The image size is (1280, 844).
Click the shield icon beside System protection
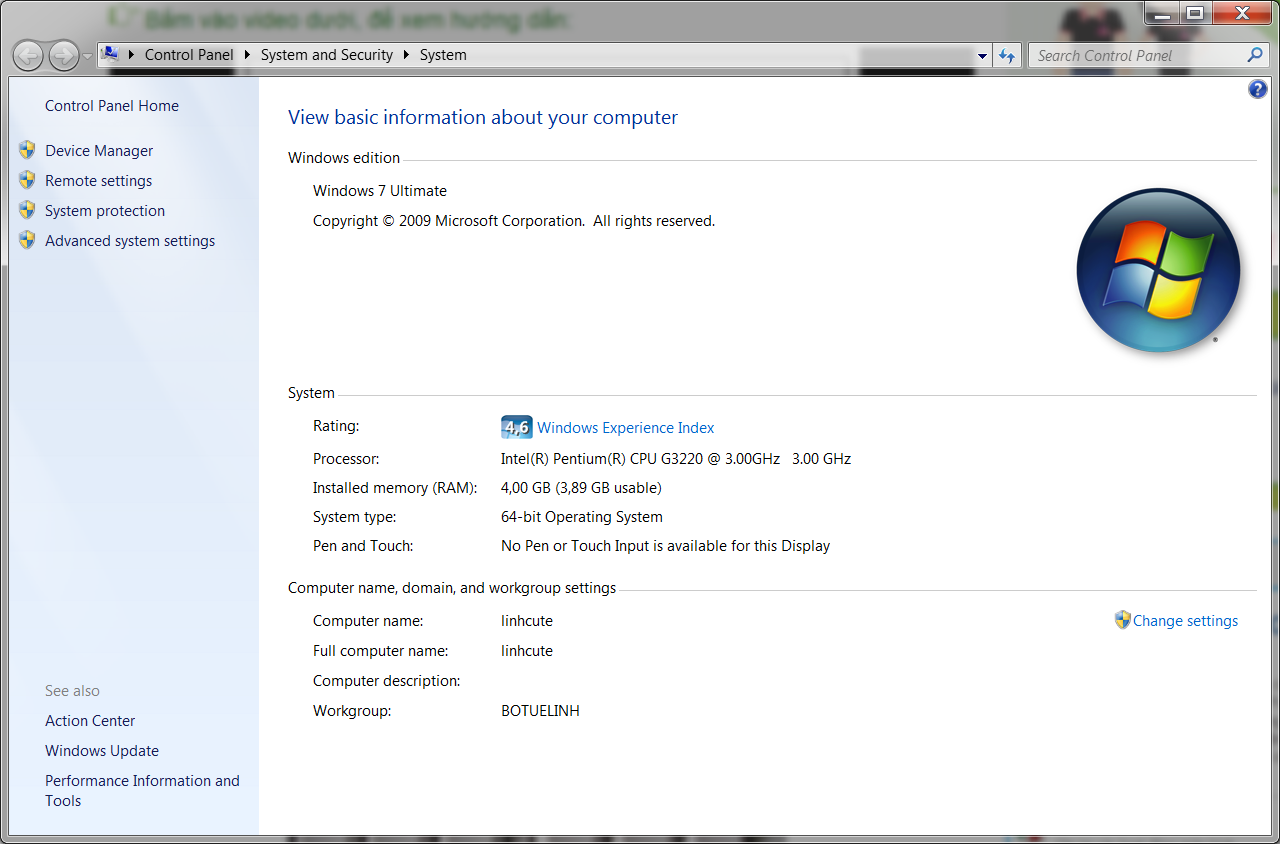[x=27, y=211]
